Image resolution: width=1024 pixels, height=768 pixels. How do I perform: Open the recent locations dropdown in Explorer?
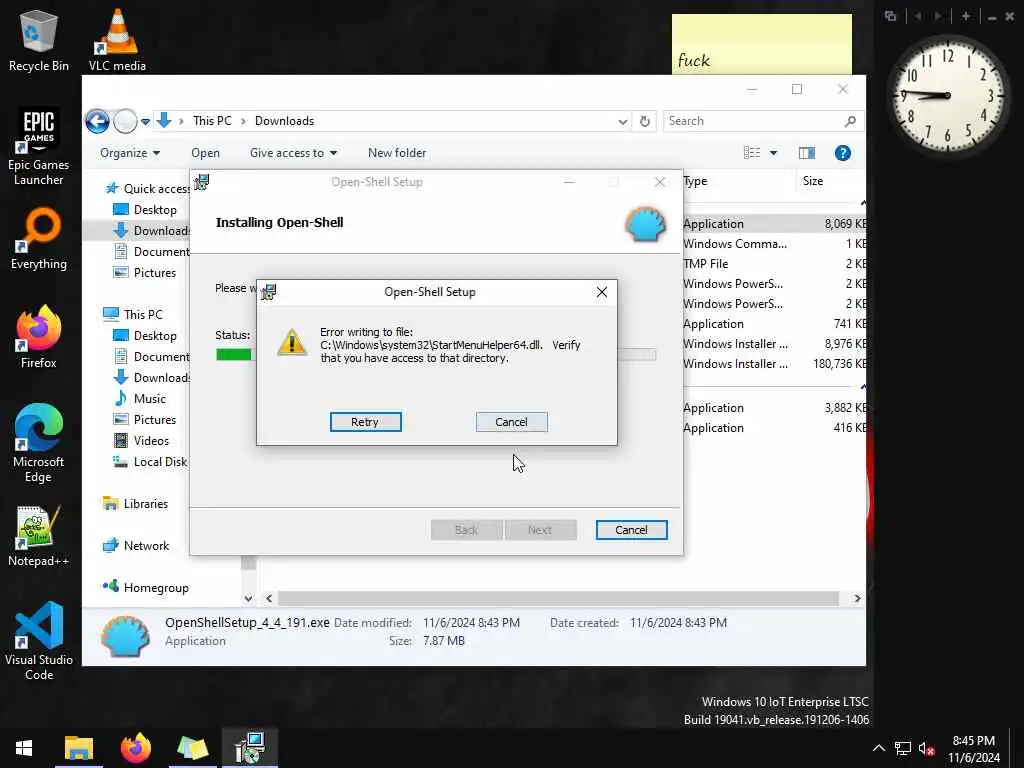[146, 121]
